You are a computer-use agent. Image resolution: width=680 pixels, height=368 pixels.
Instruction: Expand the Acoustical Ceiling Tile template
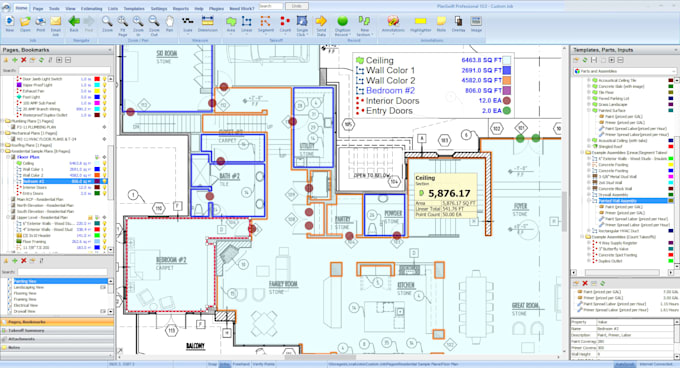[x=588, y=81]
